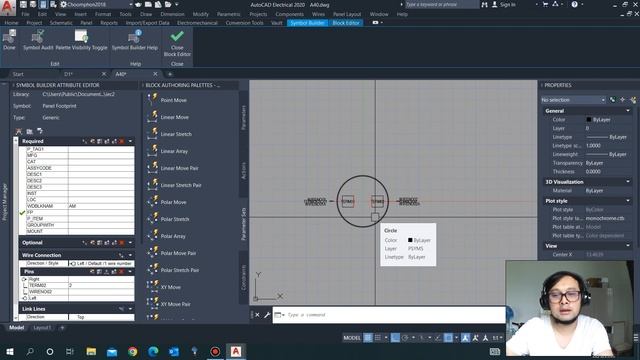The height and width of the screenshot is (360, 640).
Task: Open the Block Editor ribbon tab
Action: pyautogui.click(x=346, y=23)
